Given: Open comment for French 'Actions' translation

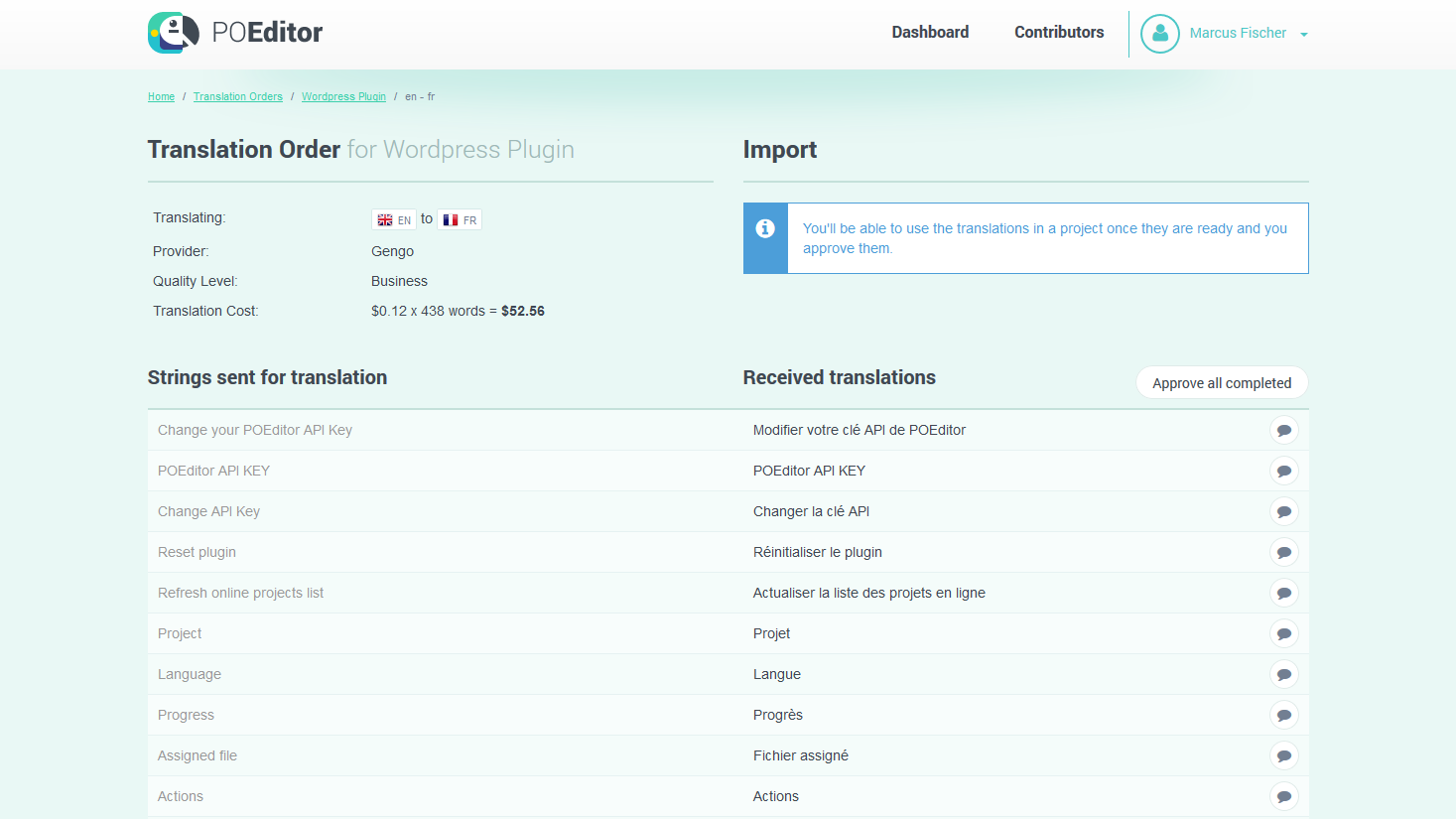Looking at the screenshot, I should [x=1284, y=796].
